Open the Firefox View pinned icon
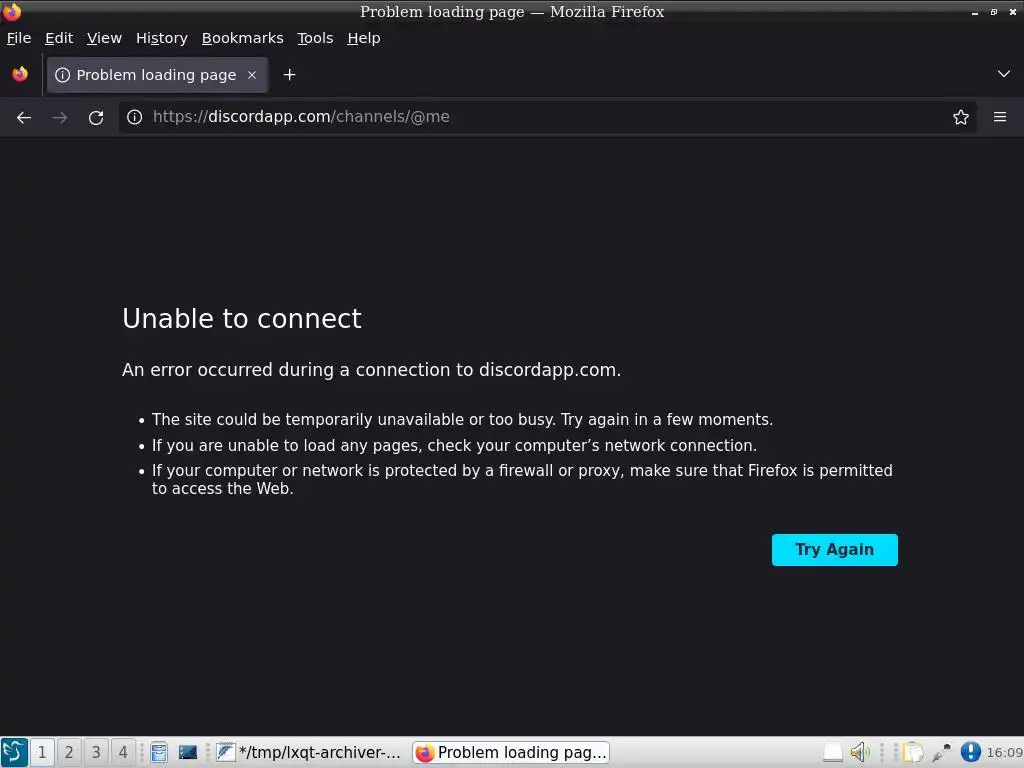This screenshot has width=1024, height=768. pos(20,74)
